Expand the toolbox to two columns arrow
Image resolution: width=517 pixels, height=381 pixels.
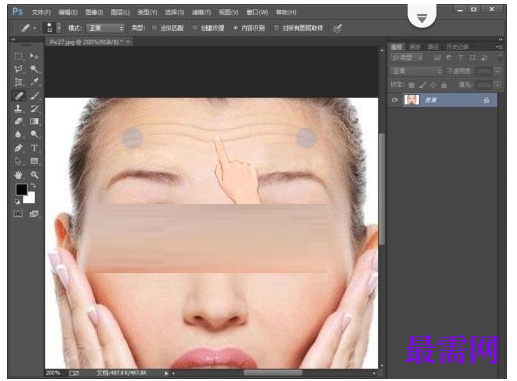pyautogui.click(x=13, y=40)
